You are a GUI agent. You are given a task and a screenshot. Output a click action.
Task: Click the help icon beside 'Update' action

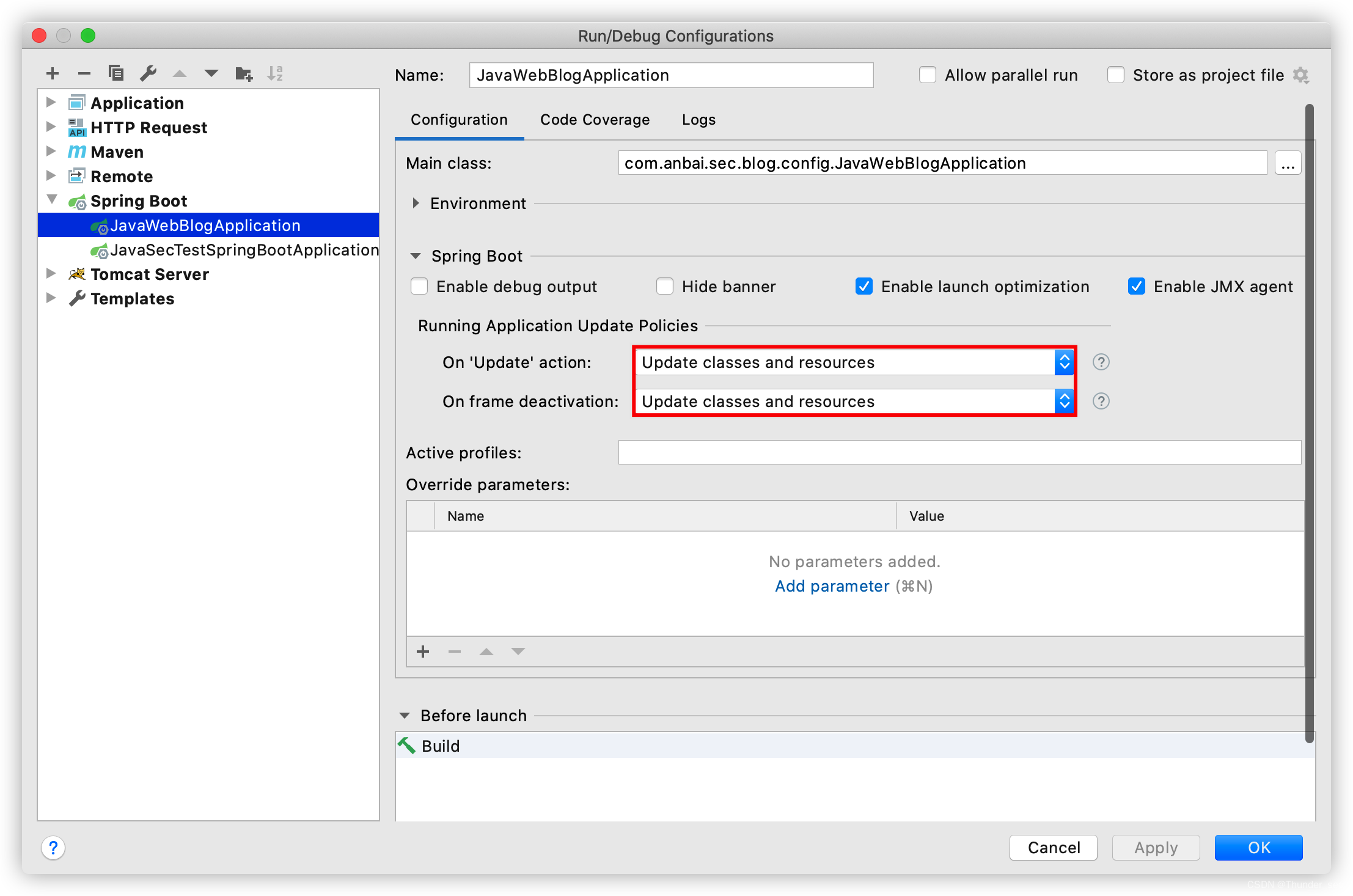click(1101, 362)
